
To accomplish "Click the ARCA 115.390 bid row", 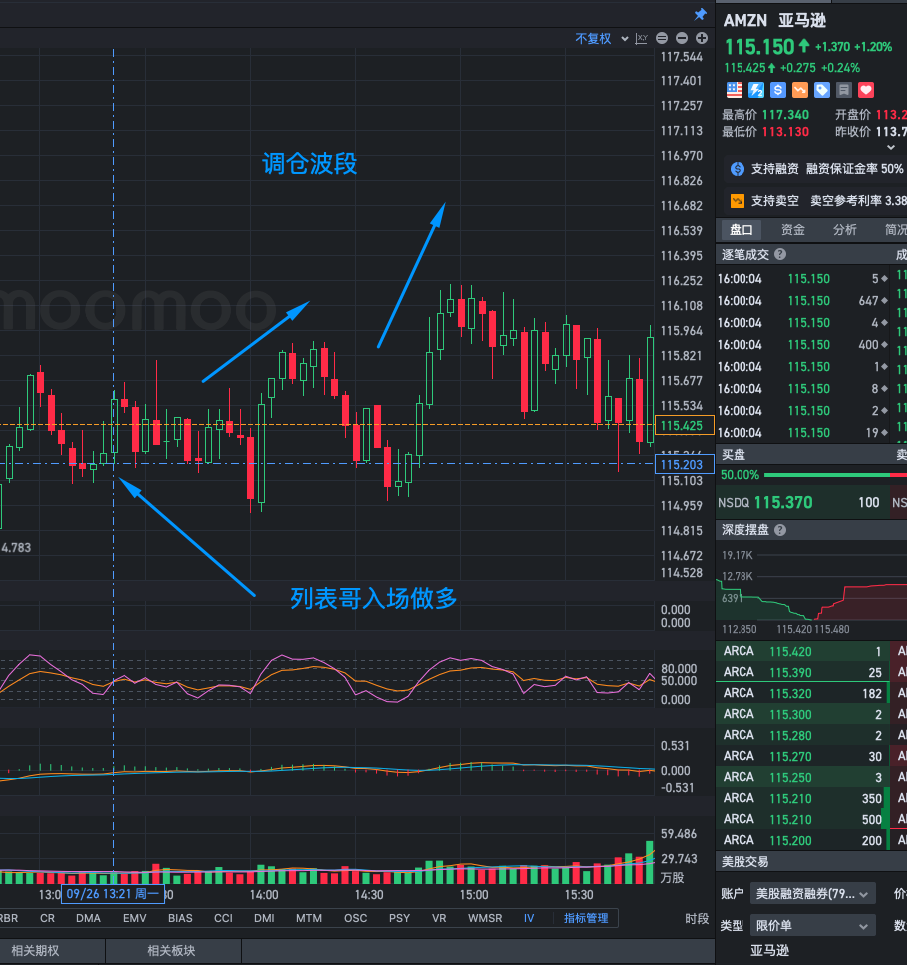I will (802, 672).
